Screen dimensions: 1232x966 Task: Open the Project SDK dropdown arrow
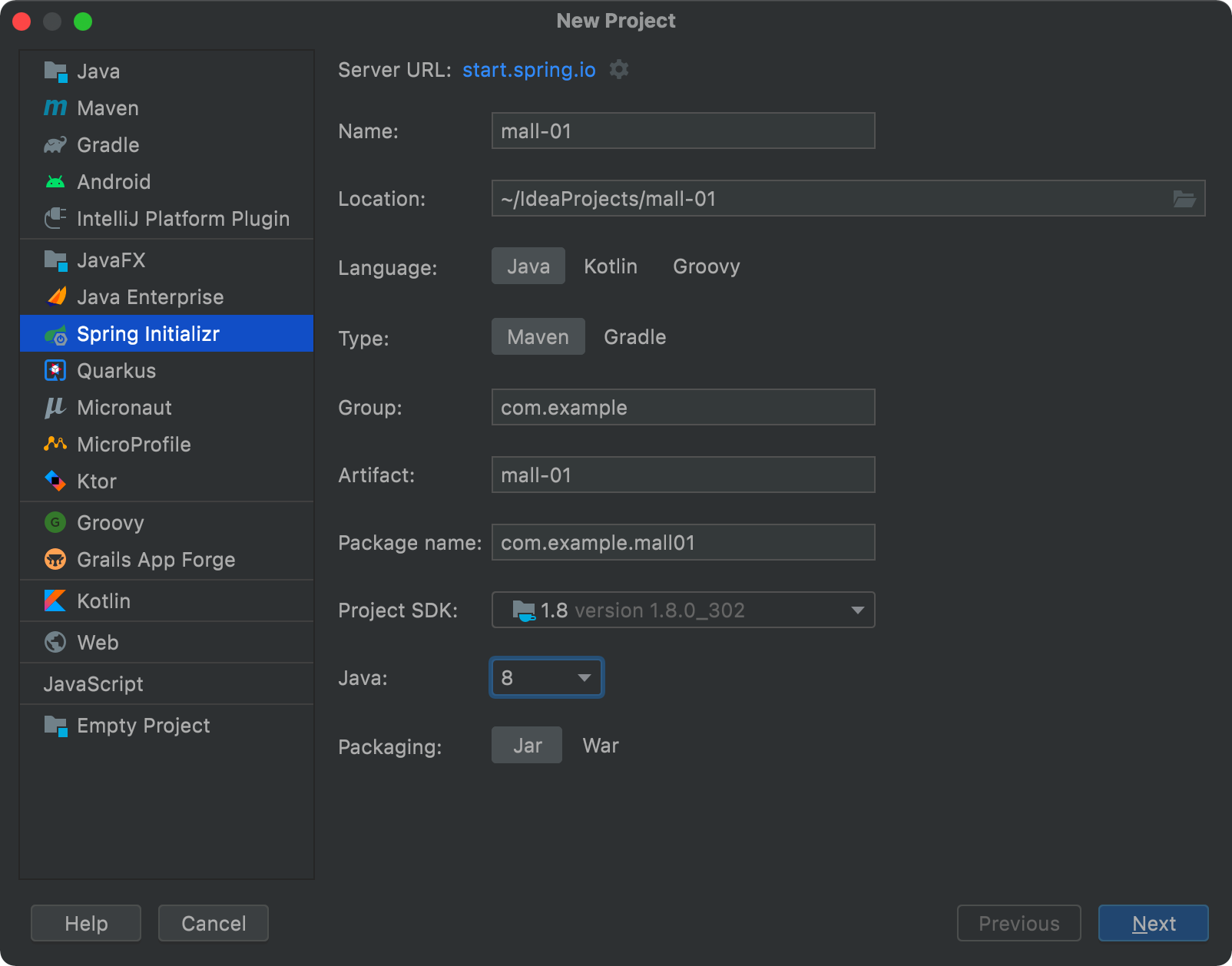[x=858, y=610]
